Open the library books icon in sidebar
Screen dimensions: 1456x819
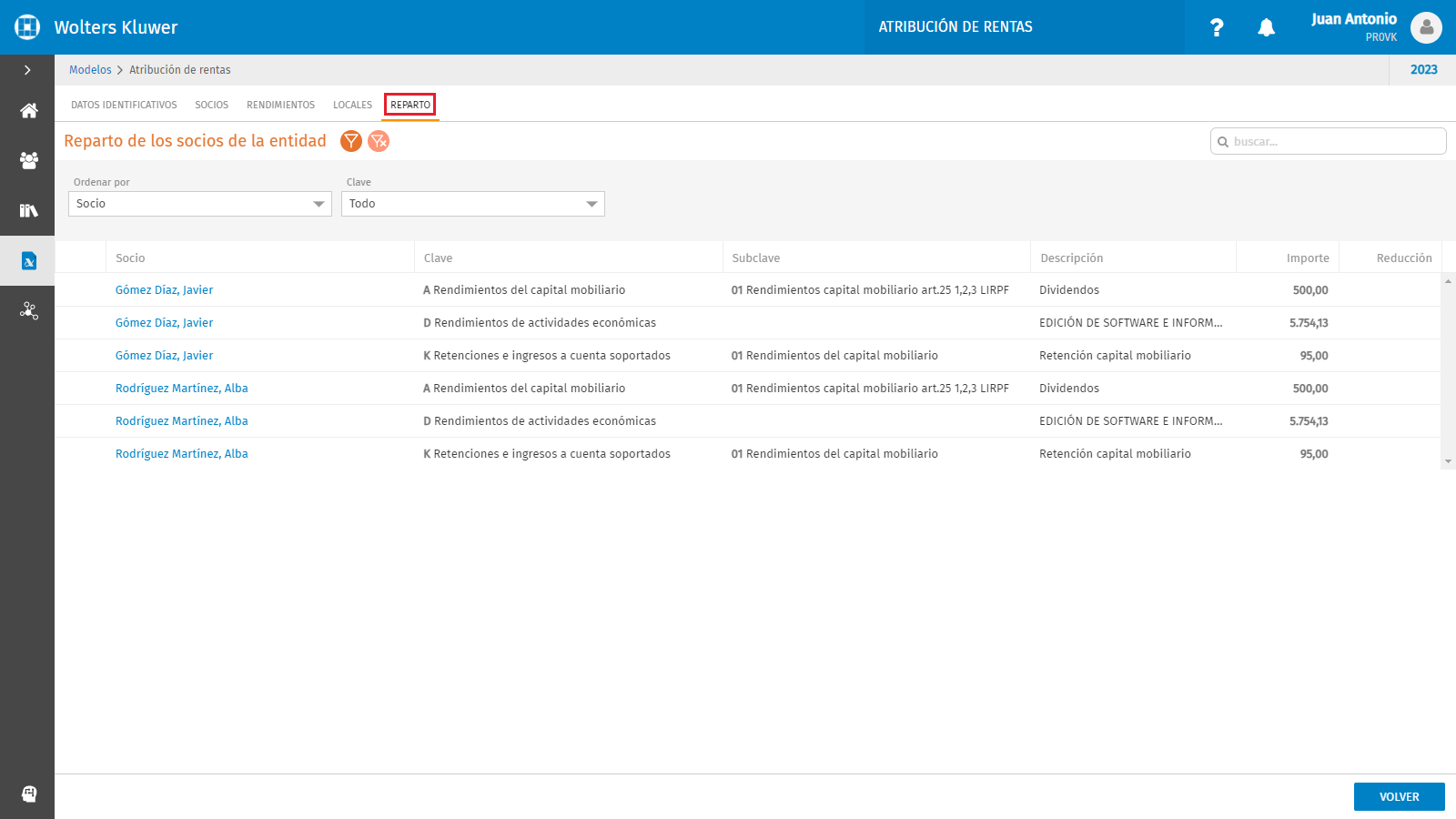pos(28,210)
